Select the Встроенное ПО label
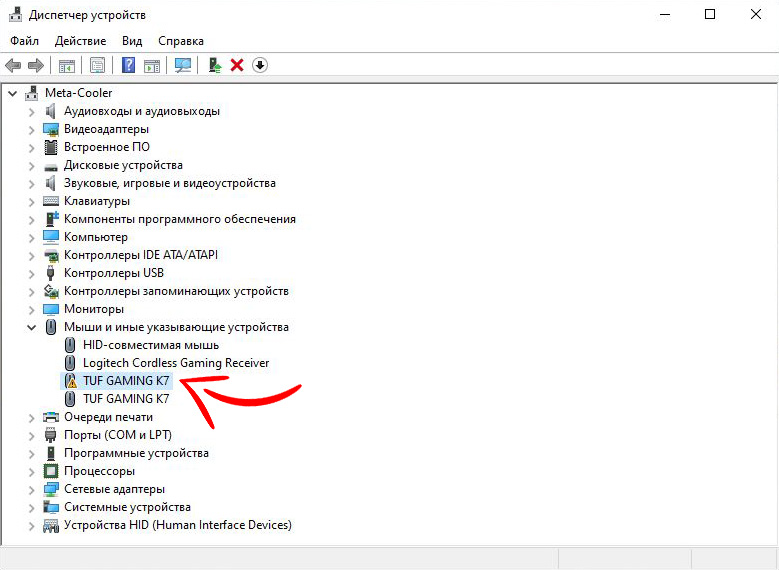Screen dimensions: 779x570 click(x=107, y=147)
